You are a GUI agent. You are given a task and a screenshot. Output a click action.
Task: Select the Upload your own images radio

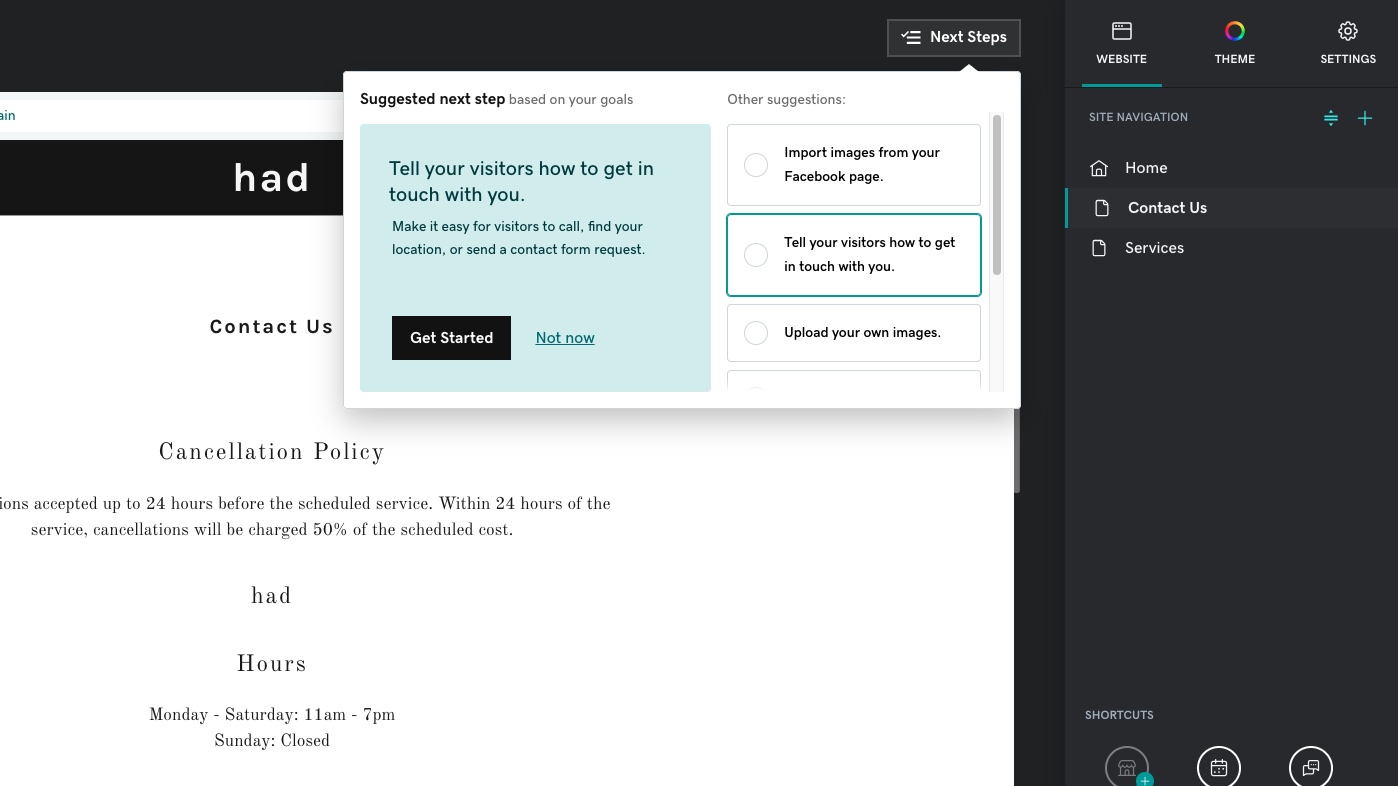756,333
